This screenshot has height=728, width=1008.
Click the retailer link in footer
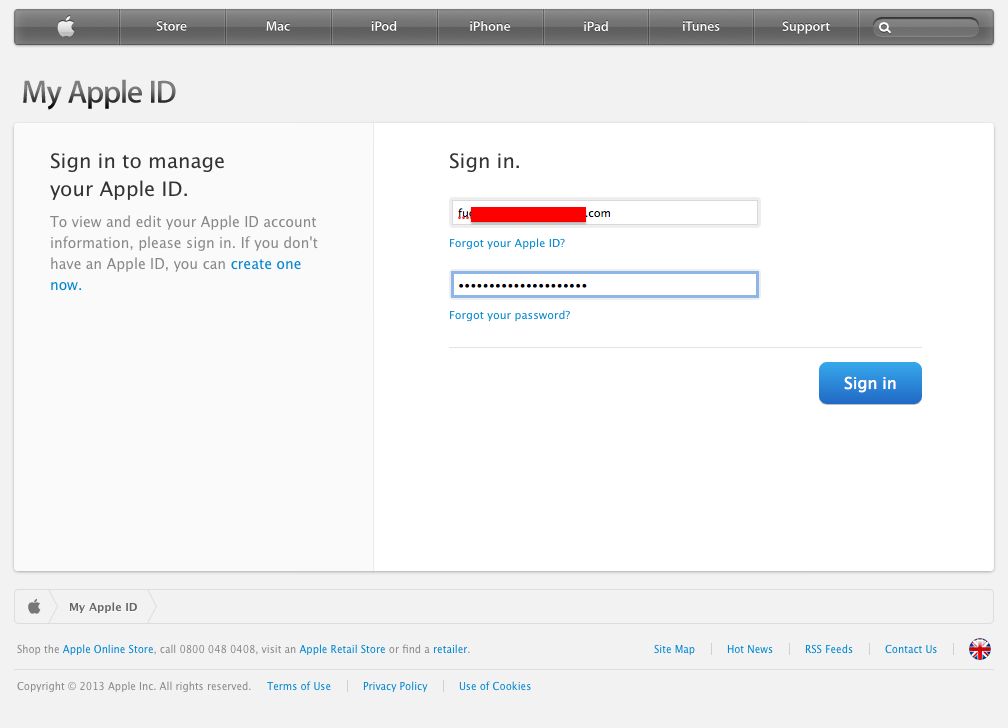(x=450, y=650)
